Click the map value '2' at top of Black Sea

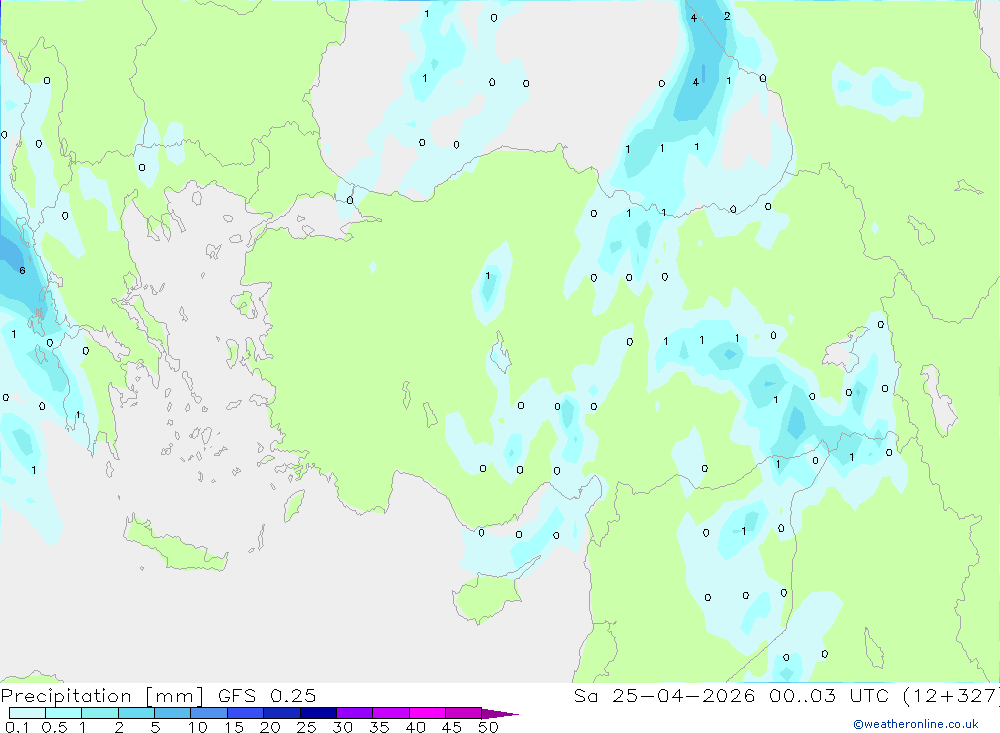click(x=727, y=16)
